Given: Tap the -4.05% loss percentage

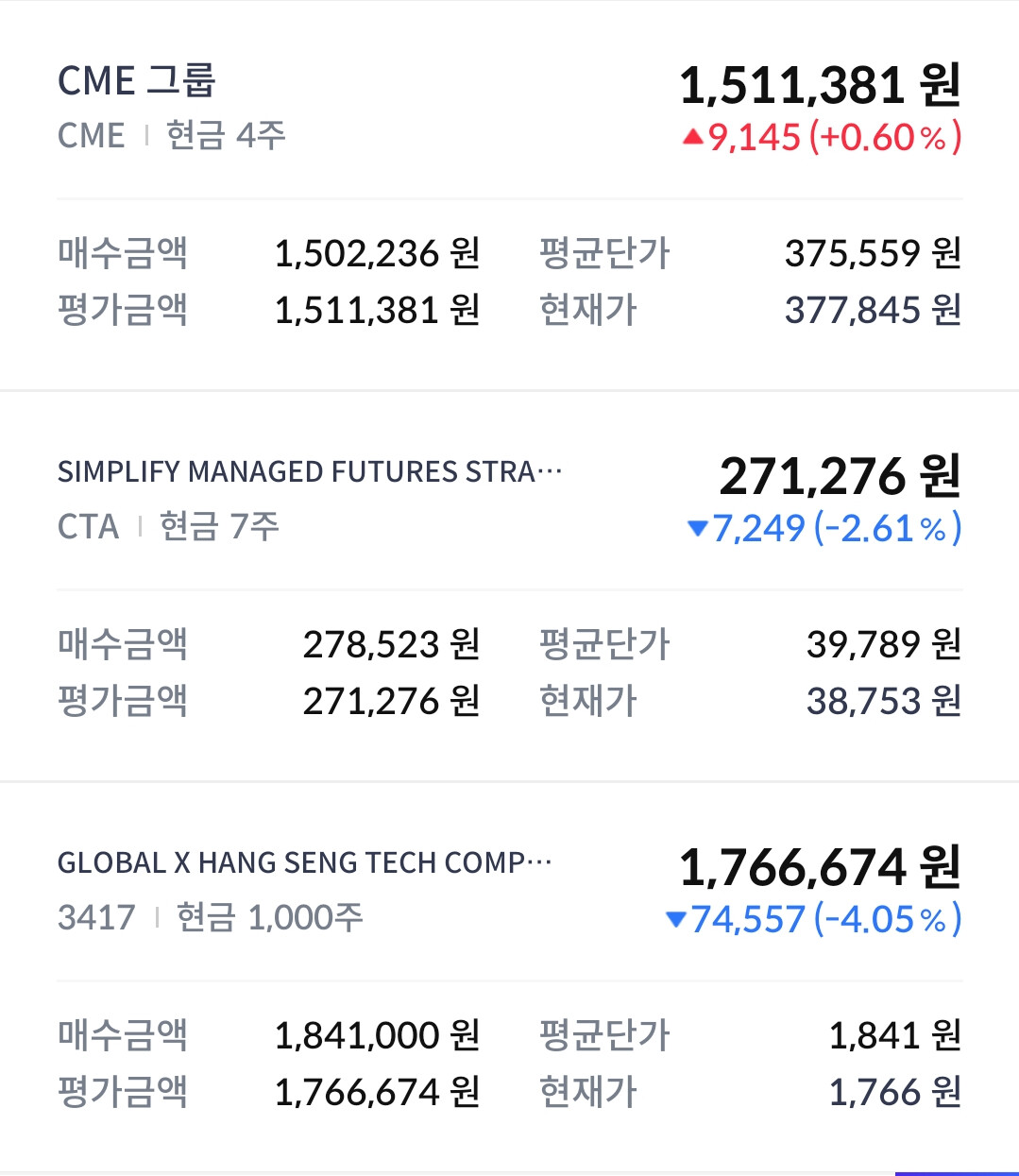Looking at the screenshot, I should click(888, 919).
